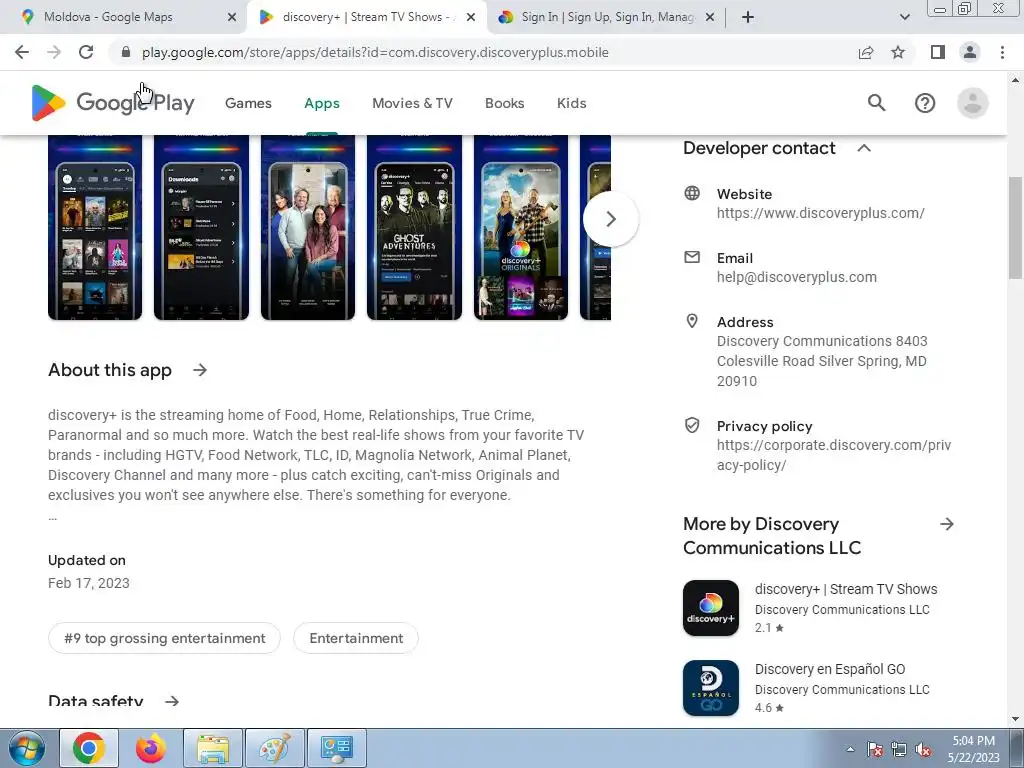The width and height of the screenshot is (1024, 768).
Task: Toggle the browser side panel icon
Action: click(938, 52)
